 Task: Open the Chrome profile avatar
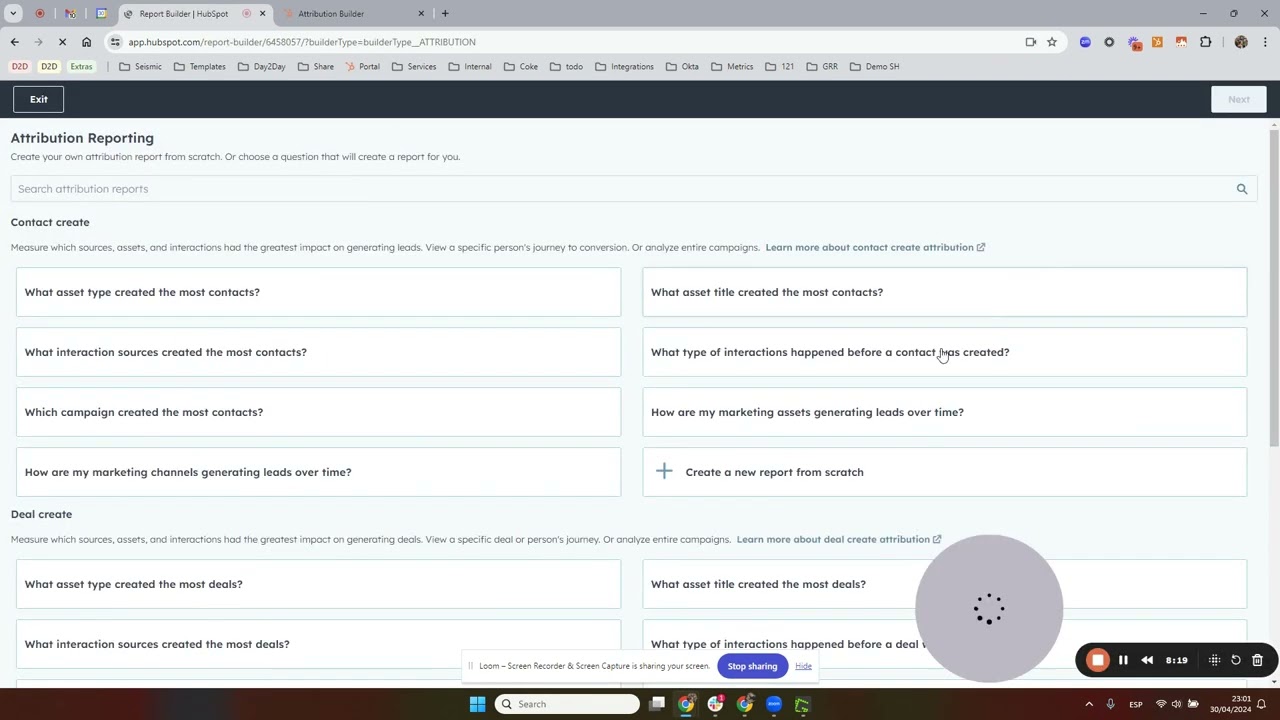click(x=1241, y=42)
